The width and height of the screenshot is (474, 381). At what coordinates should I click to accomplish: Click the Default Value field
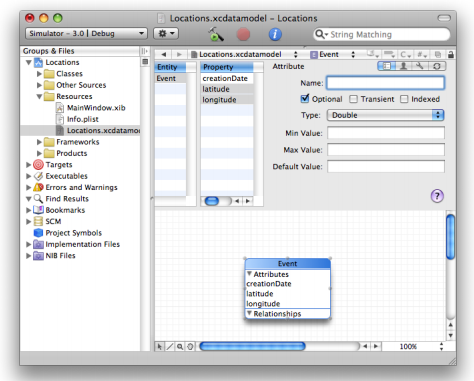click(x=386, y=166)
